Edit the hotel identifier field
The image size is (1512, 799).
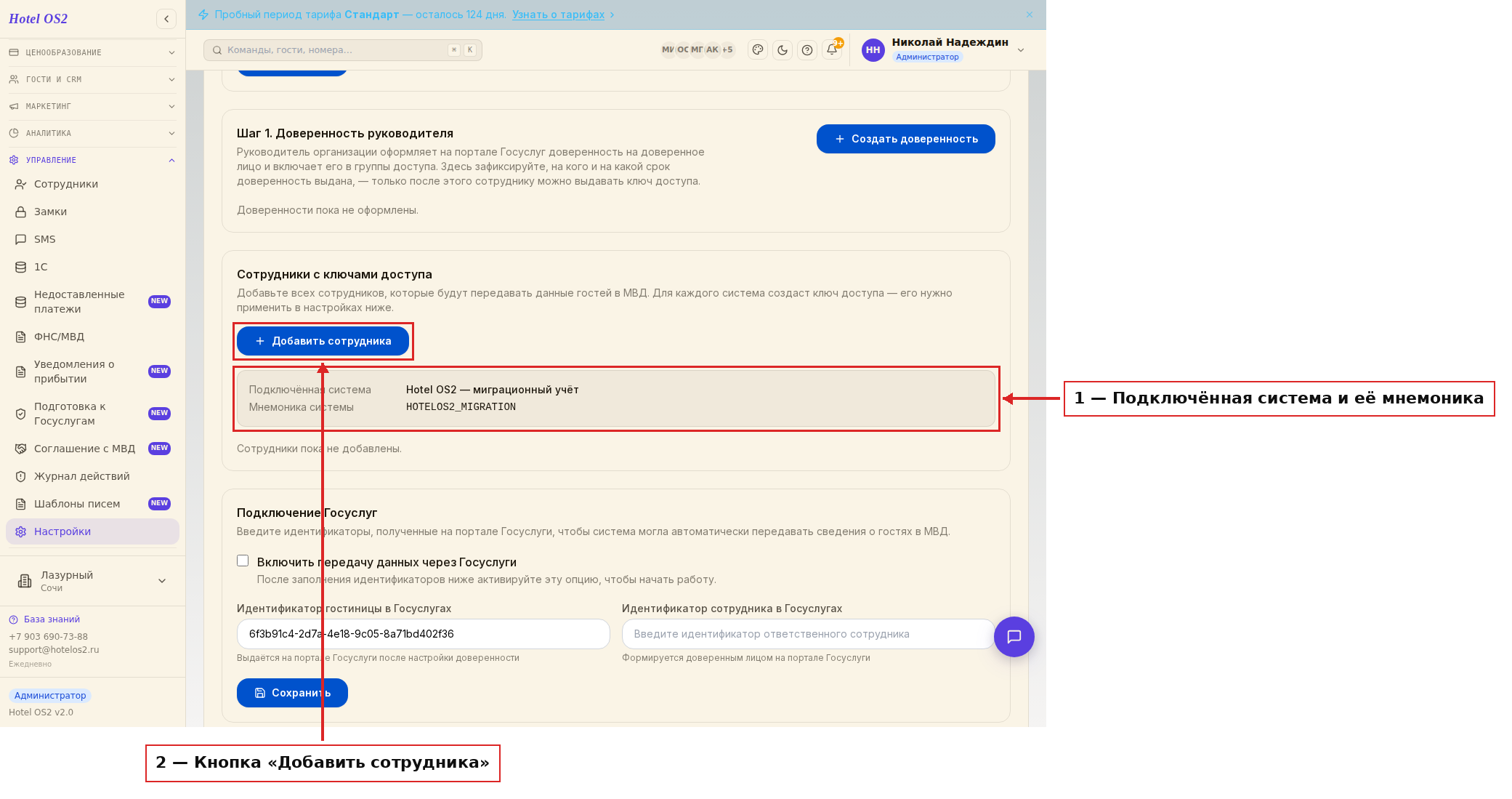(423, 634)
